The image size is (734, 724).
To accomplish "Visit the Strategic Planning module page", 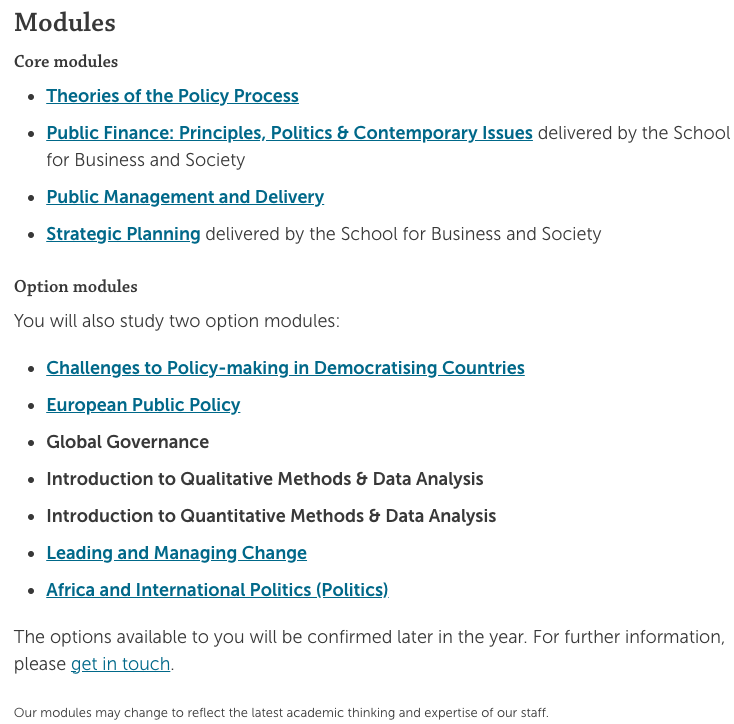I will [123, 234].
